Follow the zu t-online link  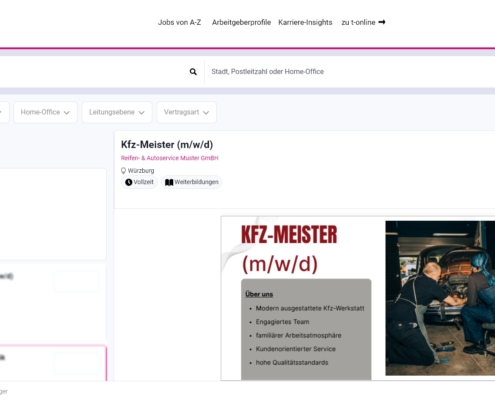(x=363, y=22)
